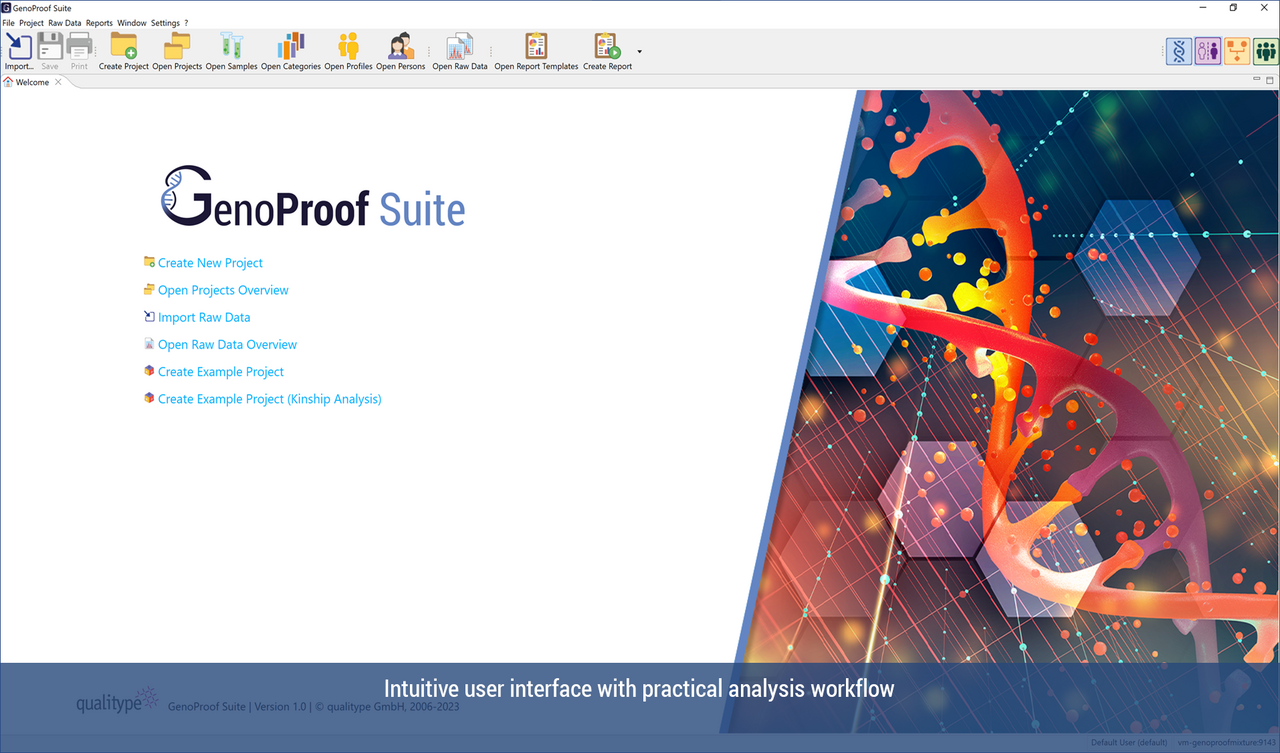Open the File menu
1280x753 pixels.
click(9, 22)
